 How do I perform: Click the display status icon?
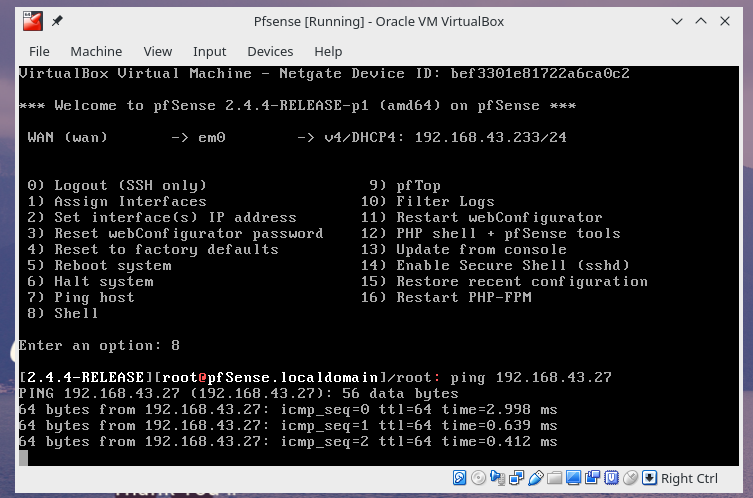pyautogui.click(x=573, y=478)
